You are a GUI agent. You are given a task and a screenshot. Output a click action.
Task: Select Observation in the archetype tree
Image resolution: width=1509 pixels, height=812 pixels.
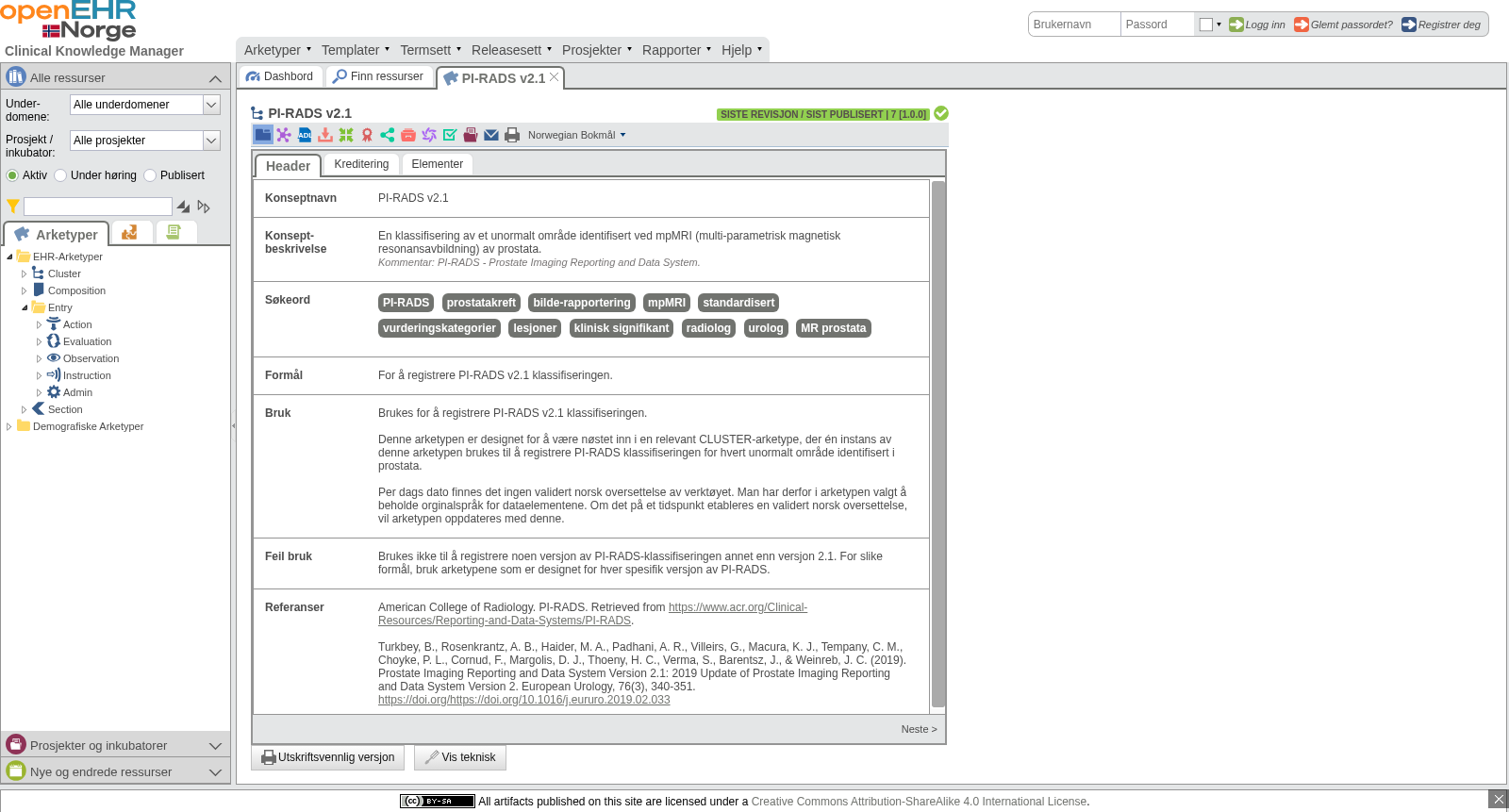pyautogui.click(x=91, y=359)
